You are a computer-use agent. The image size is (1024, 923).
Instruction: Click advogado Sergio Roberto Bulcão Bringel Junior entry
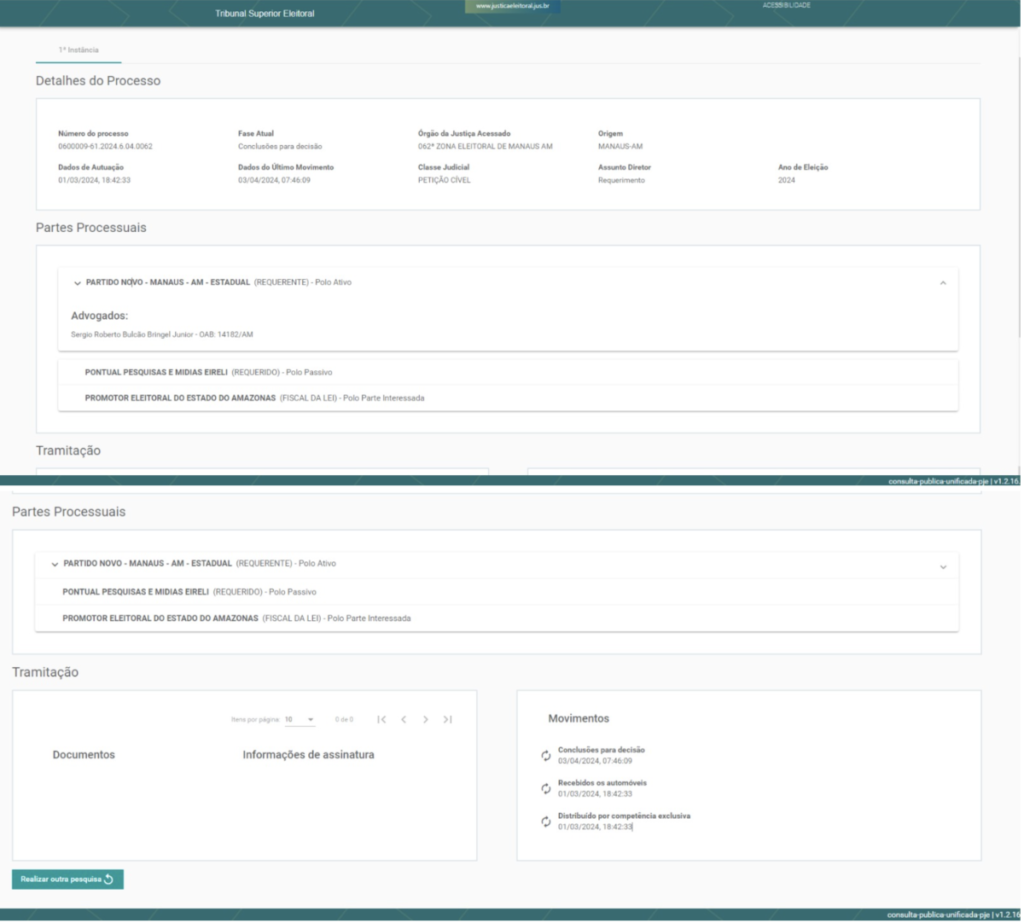click(x=155, y=334)
